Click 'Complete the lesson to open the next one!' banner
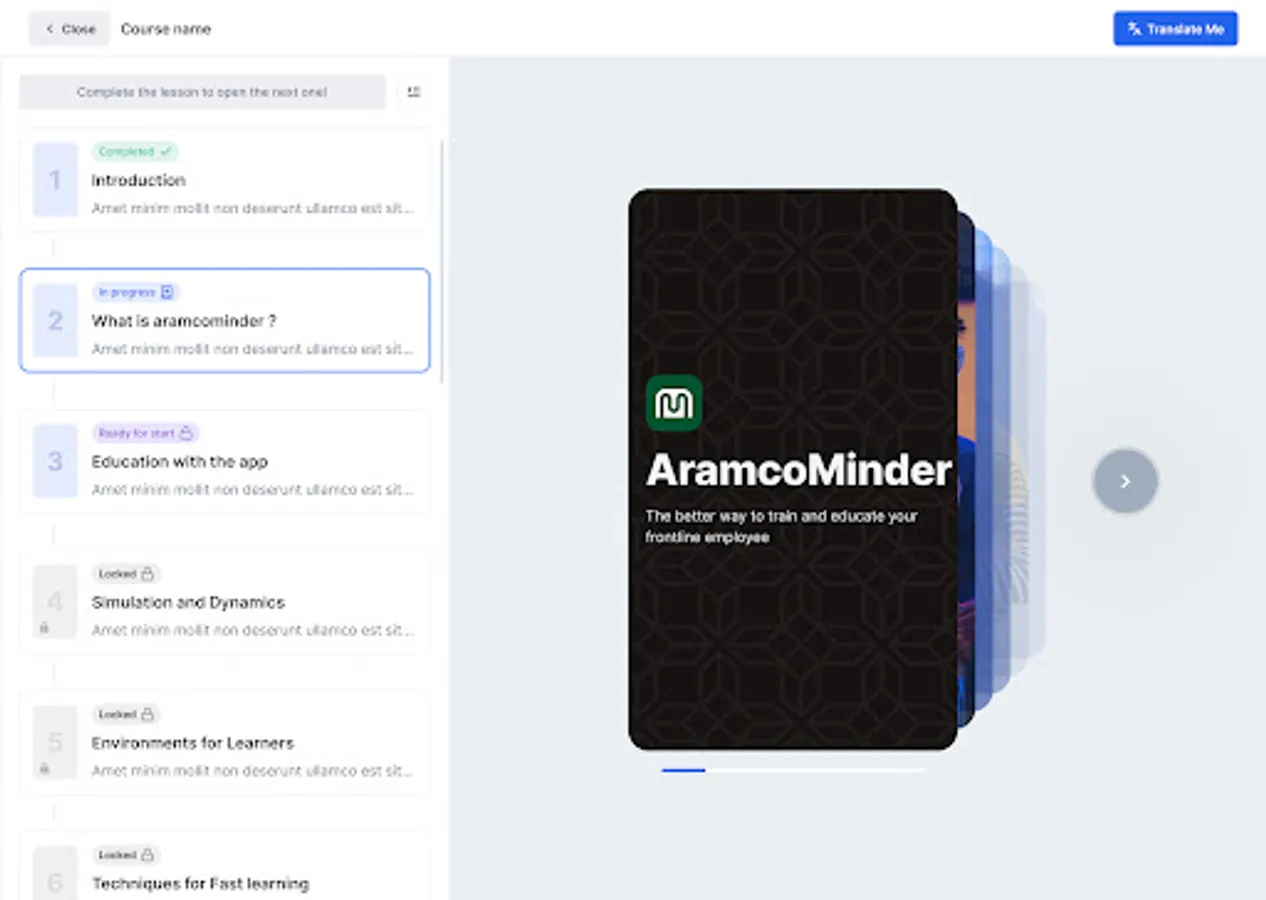Screen dimensions: 1266x900 [x=202, y=92]
